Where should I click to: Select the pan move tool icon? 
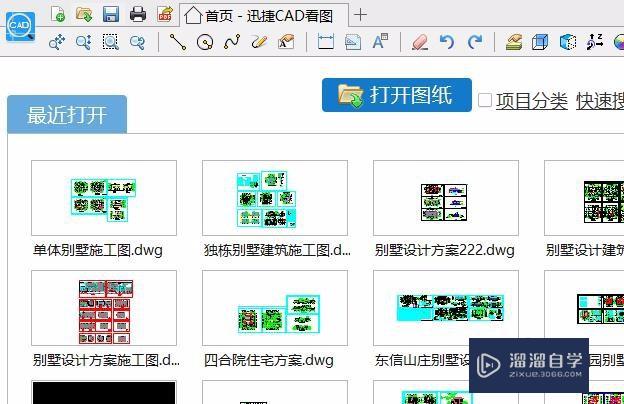pyautogui.click(x=57, y=42)
